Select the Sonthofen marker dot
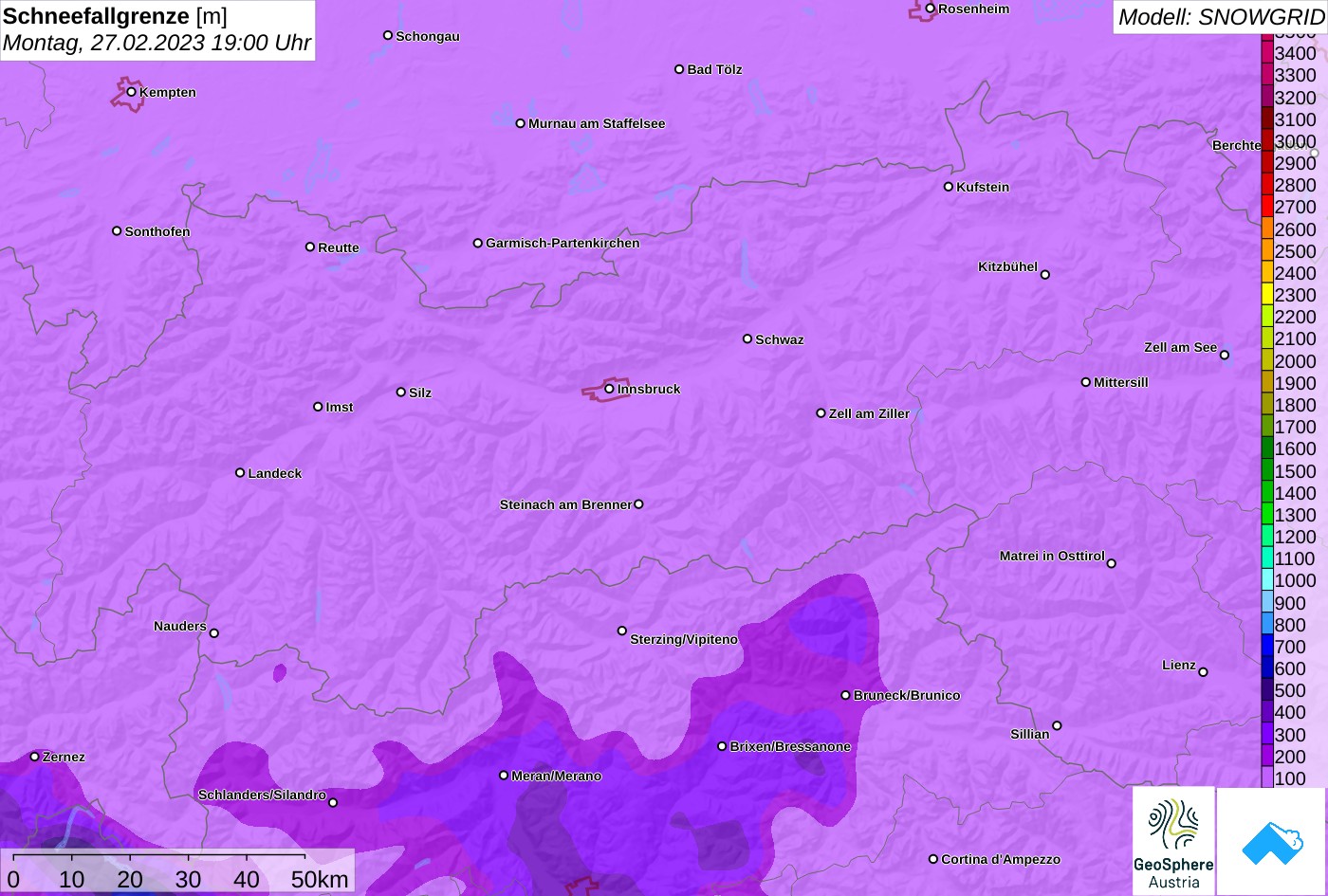The width and height of the screenshot is (1328, 896). [x=117, y=231]
